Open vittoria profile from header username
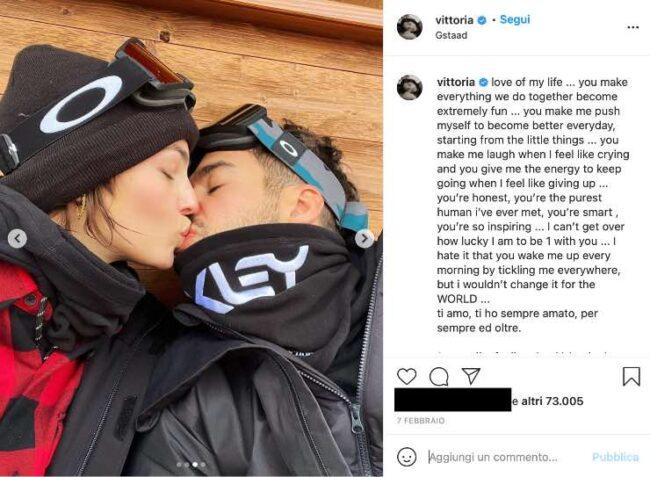Screen dimensions: 650x477 click(x=454, y=19)
